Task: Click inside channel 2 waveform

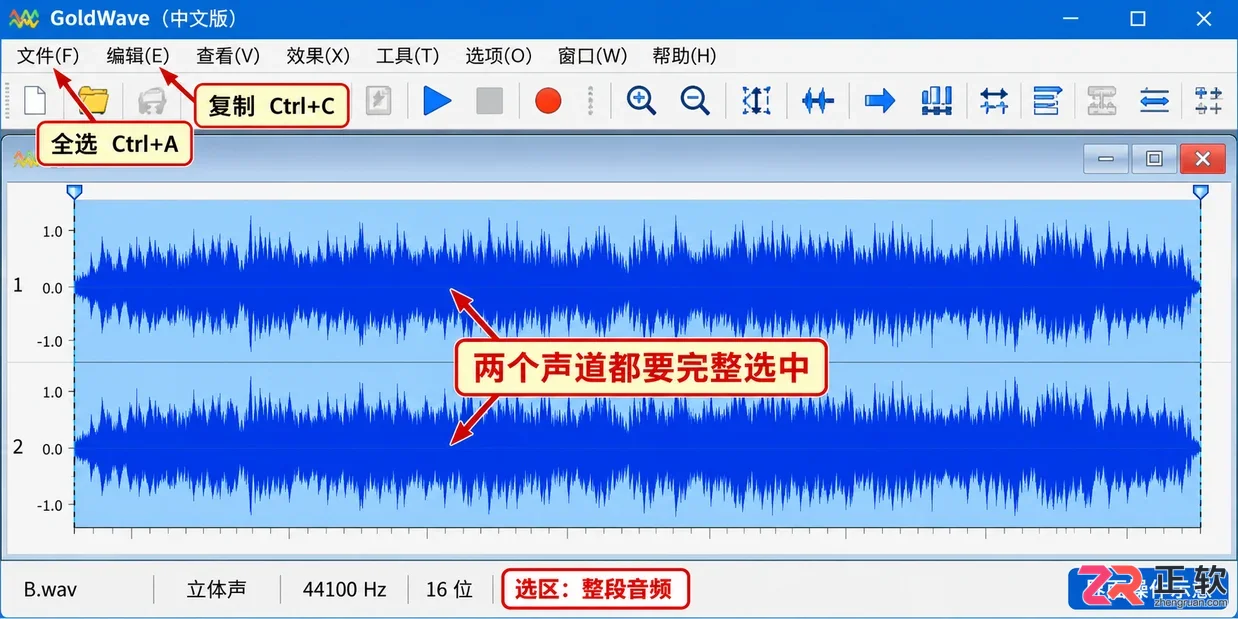Action: pos(637,445)
